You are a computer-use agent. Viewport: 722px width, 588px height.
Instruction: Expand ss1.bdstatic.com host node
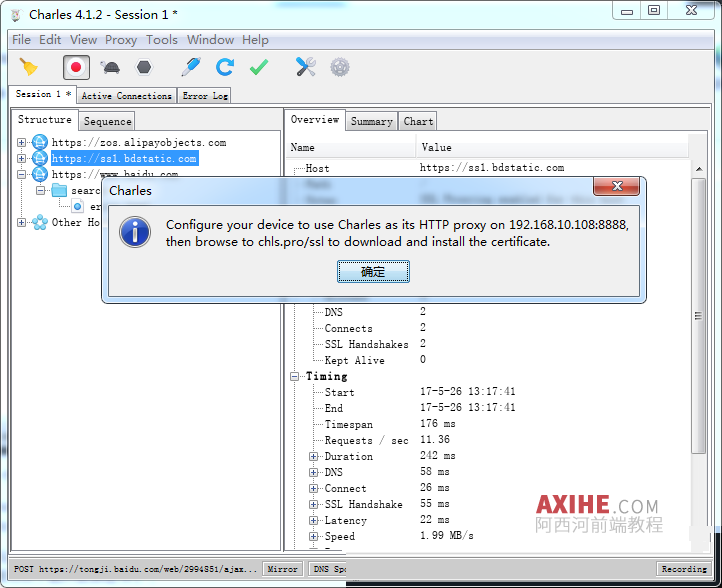click(x=21, y=158)
